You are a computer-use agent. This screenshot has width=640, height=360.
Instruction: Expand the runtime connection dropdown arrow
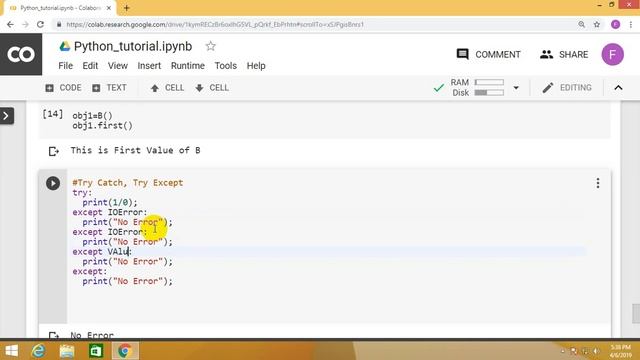(516, 88)
